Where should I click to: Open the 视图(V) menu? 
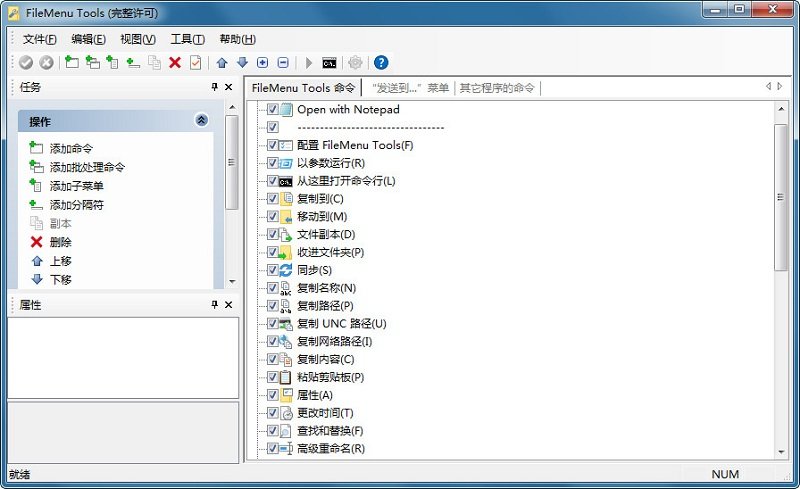138,39
